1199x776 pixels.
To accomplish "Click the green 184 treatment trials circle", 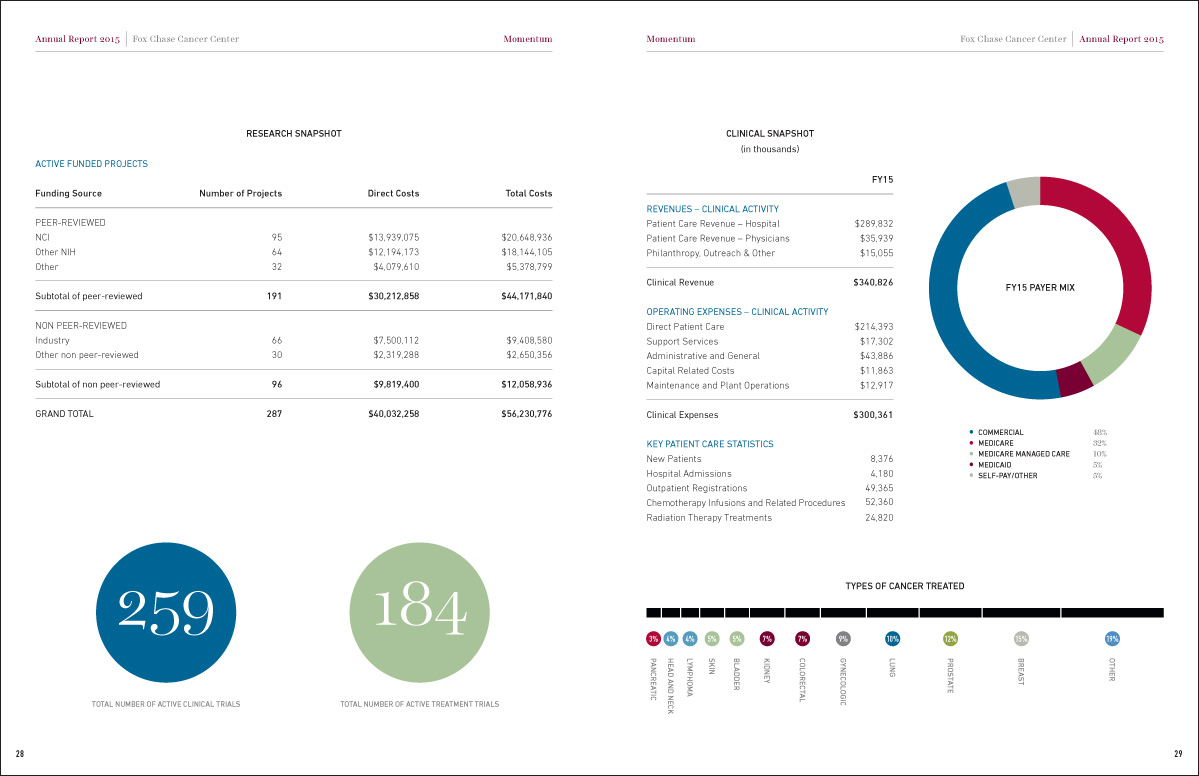I will pyautogui.click(x=419, y=611).
